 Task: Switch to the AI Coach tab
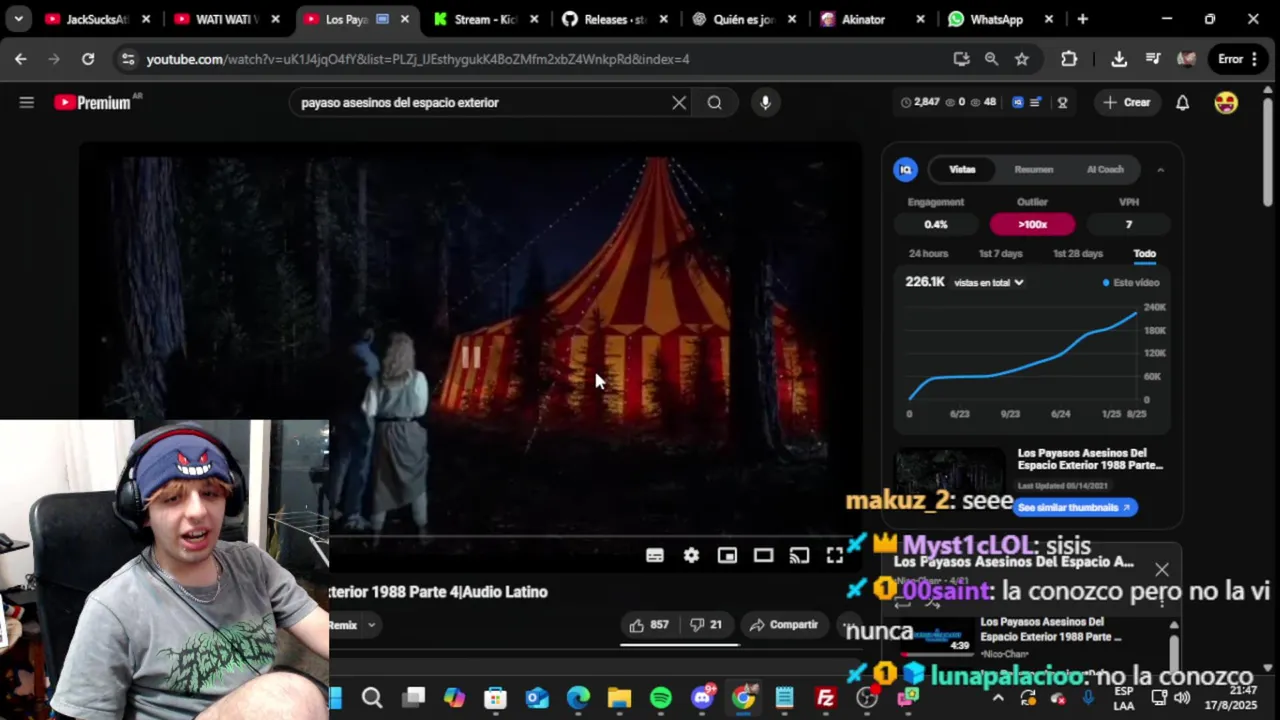coord(1105,170)
